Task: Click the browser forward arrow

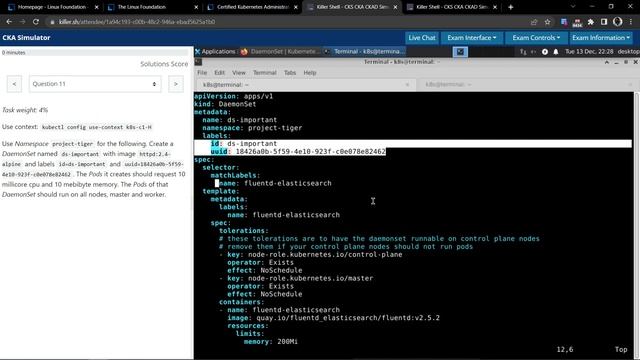Action: click(x=22, y=22)
